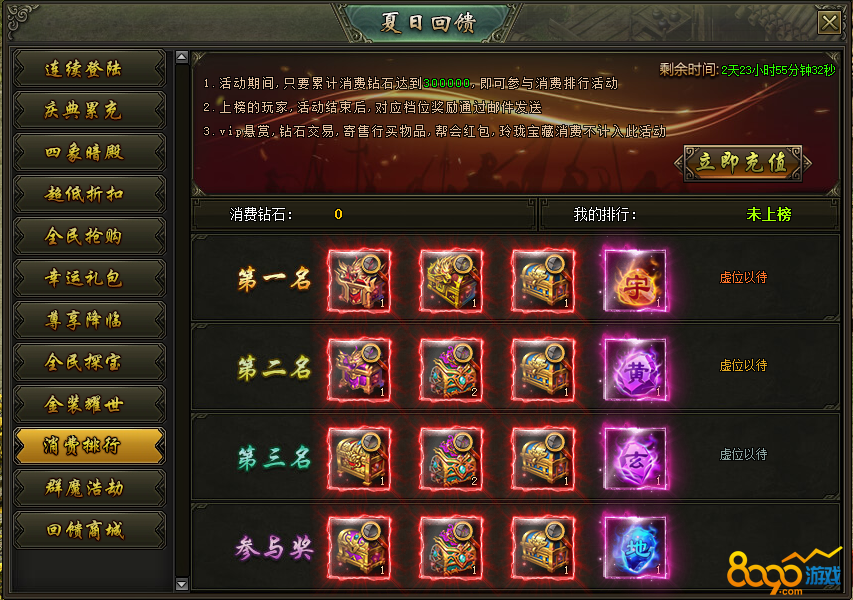Click the sidebar scroll up arrow
This screenshot has height=600, width=853.
coord(182,57)
